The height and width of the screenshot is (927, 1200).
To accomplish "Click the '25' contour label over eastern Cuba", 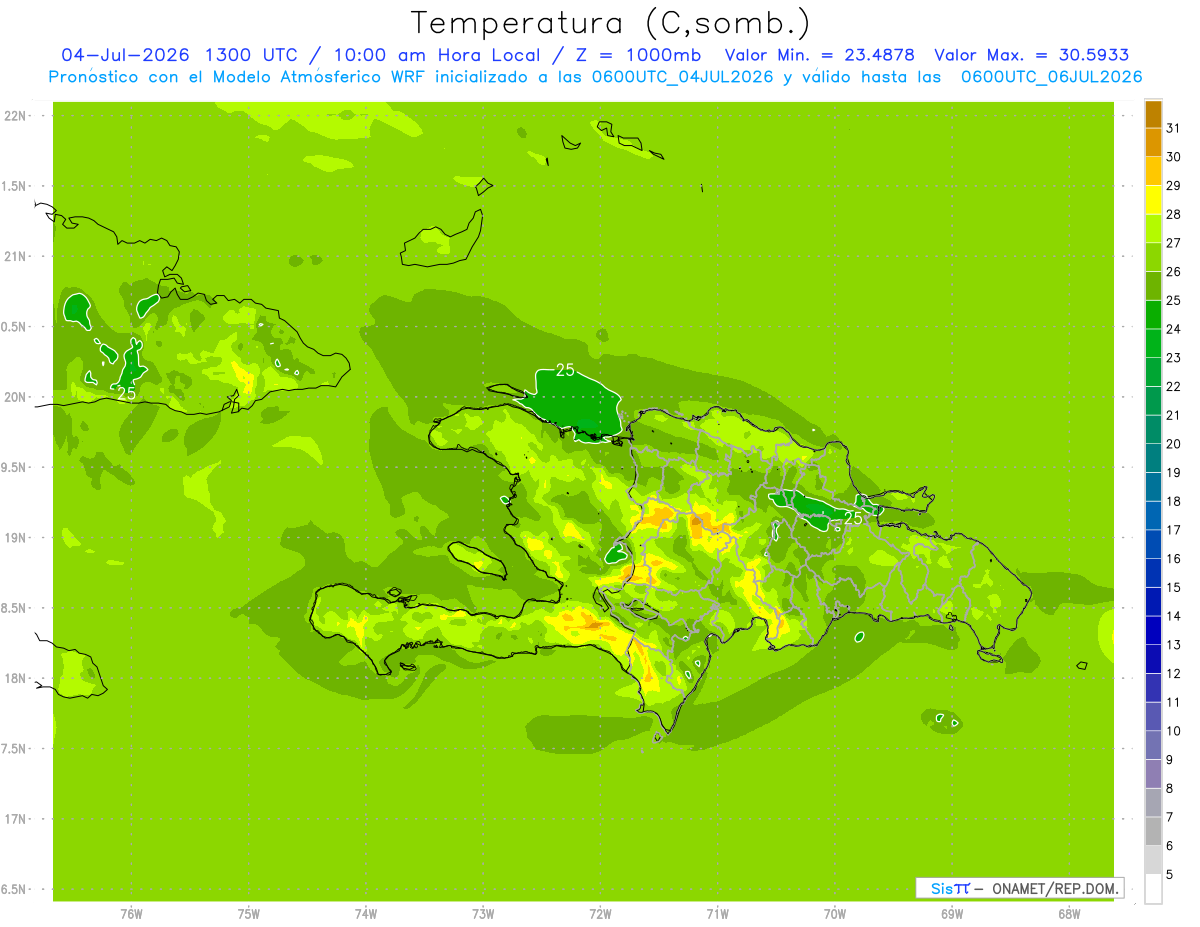I will 126,394.
